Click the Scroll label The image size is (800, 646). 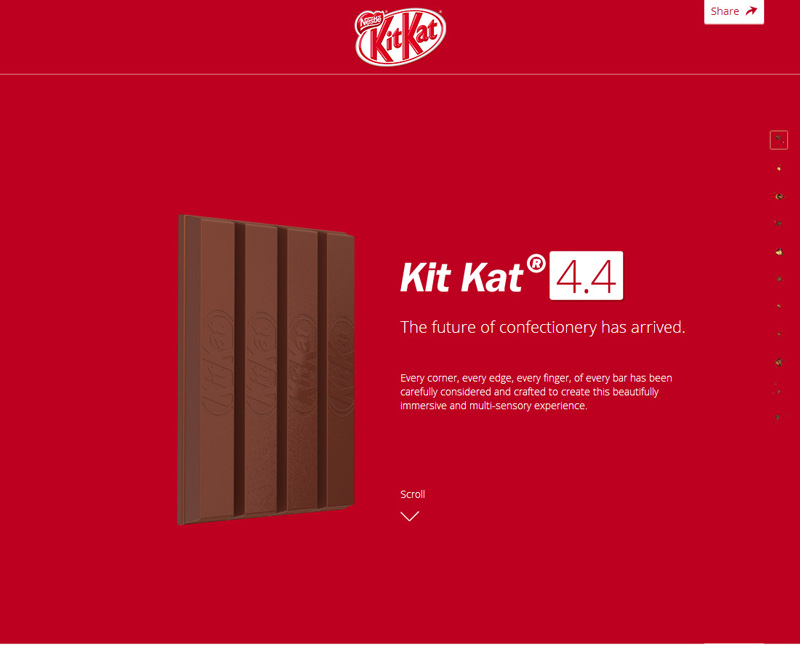(x=412, y=494)
